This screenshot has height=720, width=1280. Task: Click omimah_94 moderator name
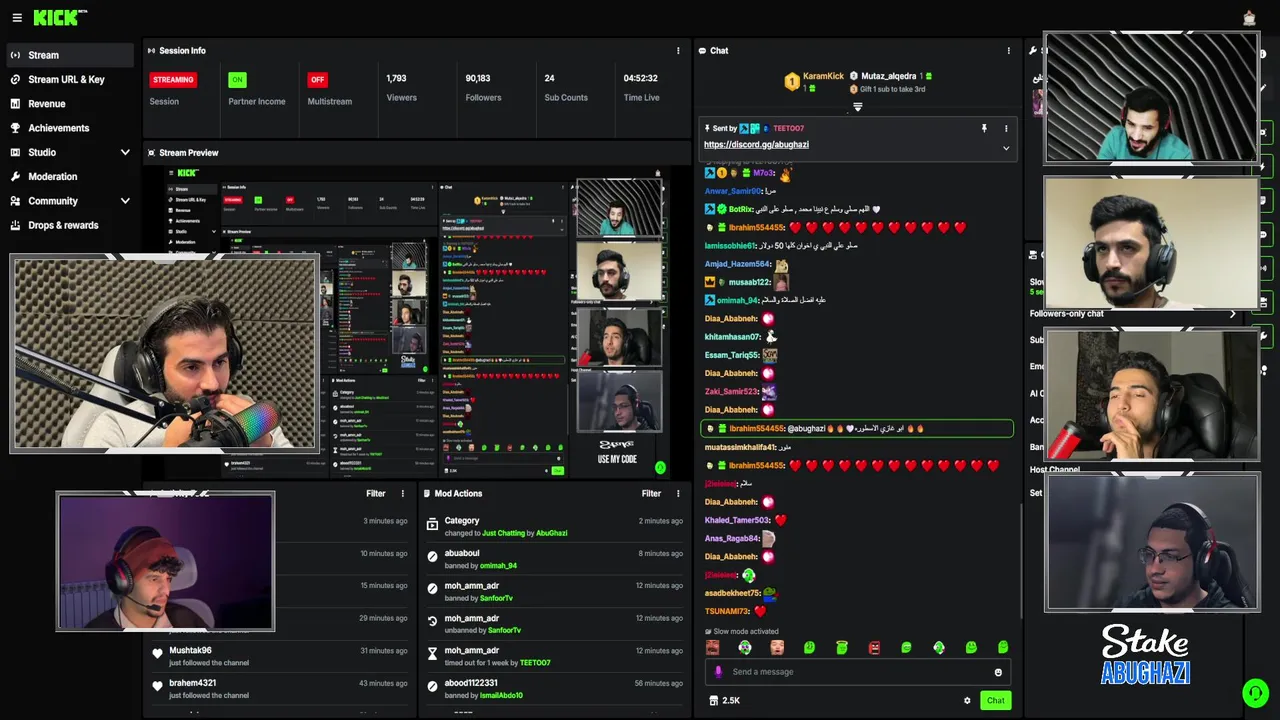coord(498,566)
